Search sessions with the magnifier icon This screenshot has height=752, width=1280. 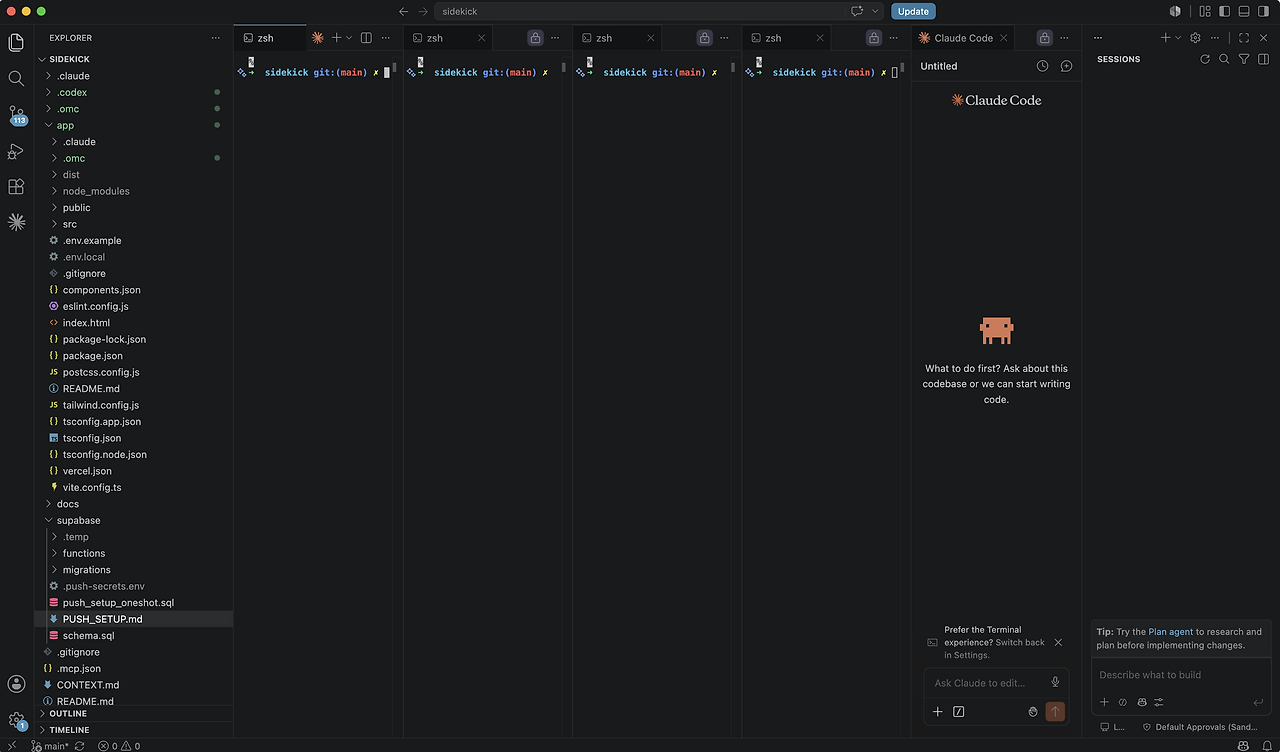[x=1224, y=59]
